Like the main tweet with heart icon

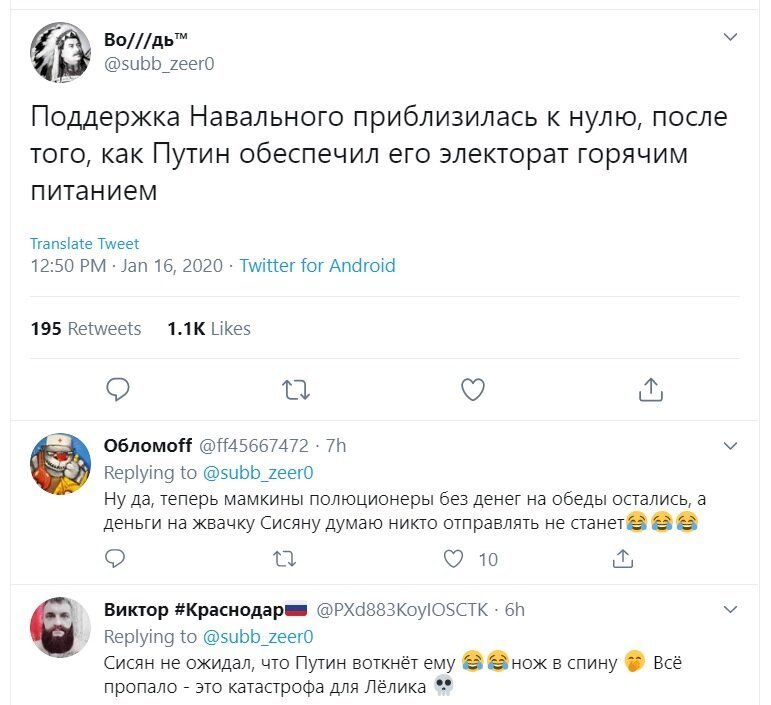473,389
